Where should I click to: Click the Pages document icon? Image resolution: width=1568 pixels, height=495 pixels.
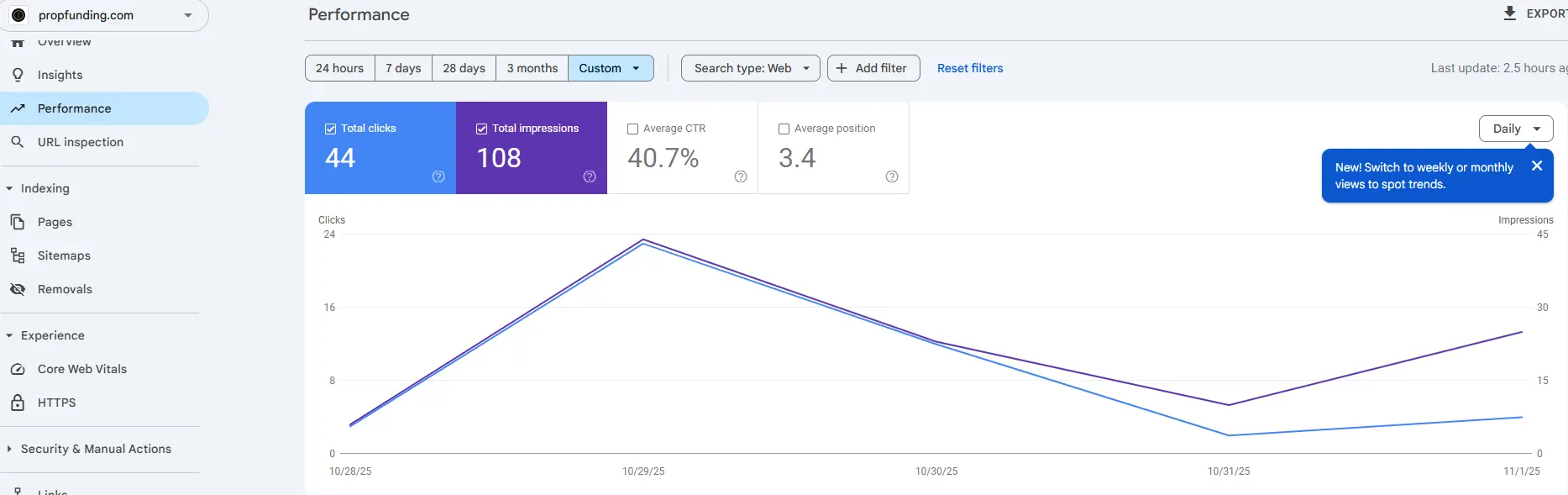pyautogui.click(x=18, y=222)
